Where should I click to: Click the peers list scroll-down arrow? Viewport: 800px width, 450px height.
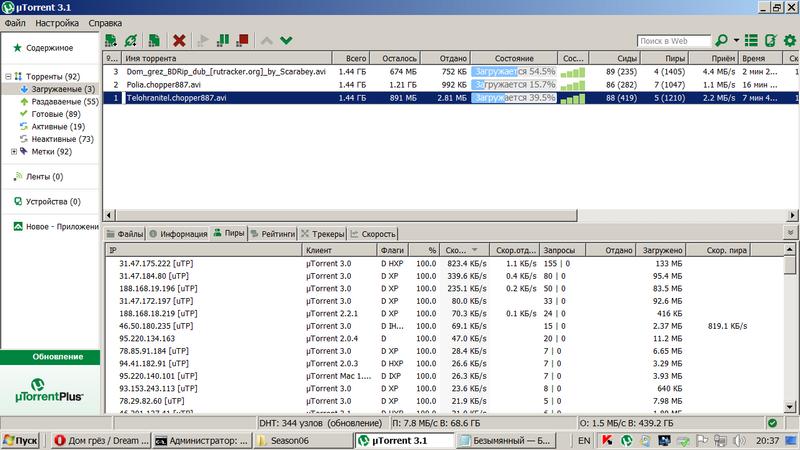point(790,407)
